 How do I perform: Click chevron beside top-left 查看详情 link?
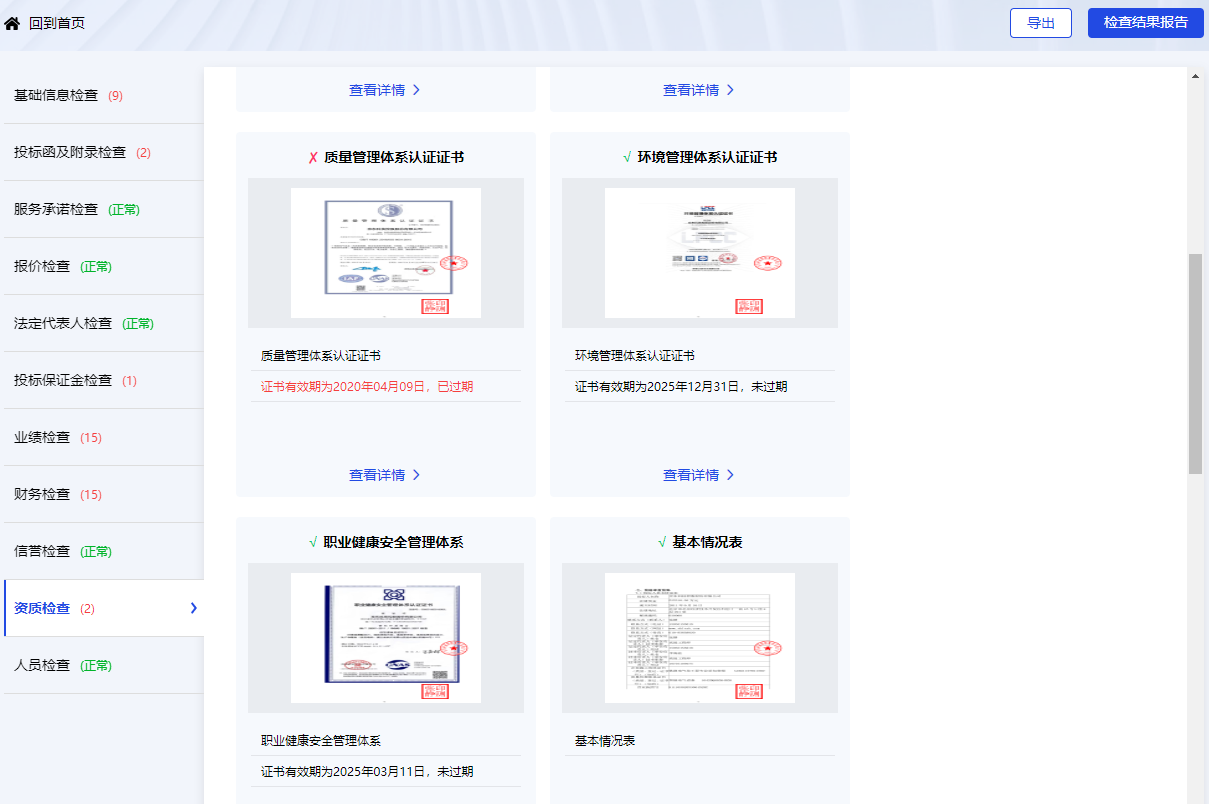416,90
